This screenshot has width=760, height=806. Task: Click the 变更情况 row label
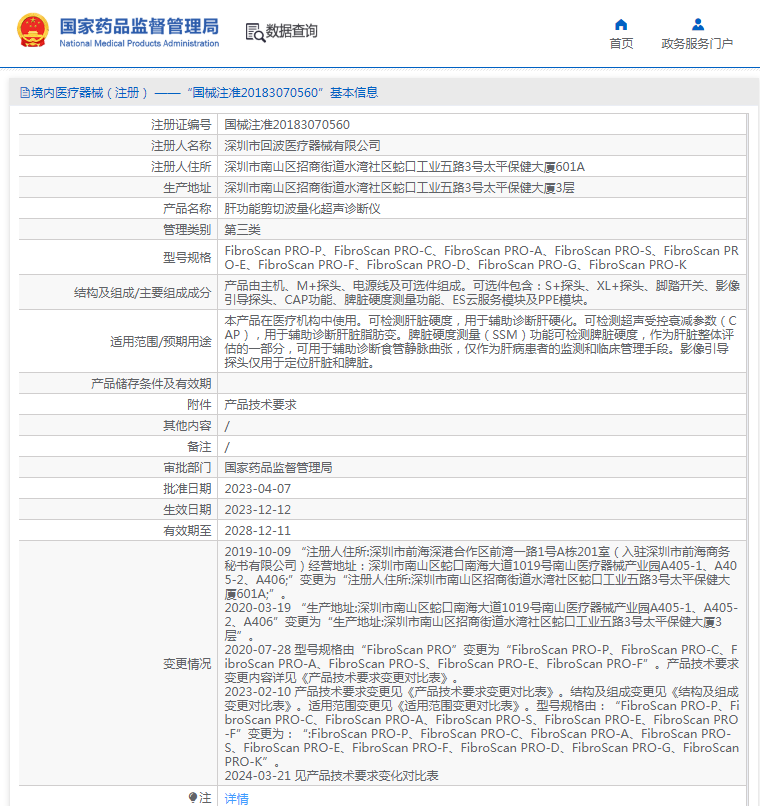coord(187,664)
